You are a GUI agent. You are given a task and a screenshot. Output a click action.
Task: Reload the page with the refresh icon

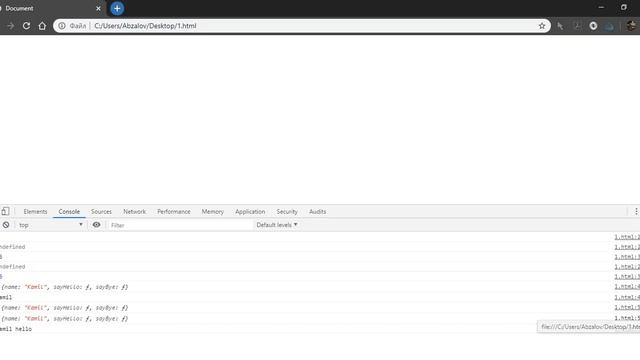27,26
